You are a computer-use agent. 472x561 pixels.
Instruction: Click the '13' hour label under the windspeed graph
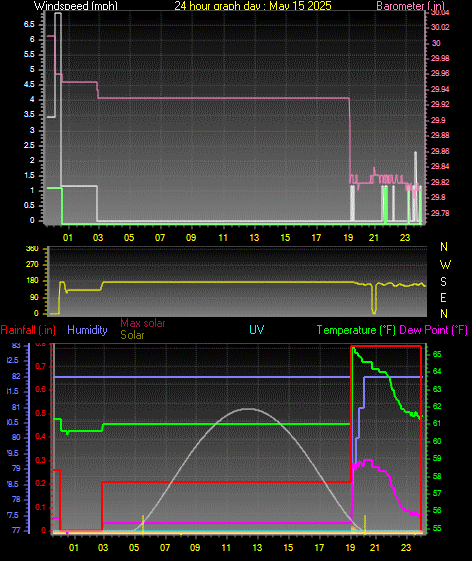[x=254, y=238]
